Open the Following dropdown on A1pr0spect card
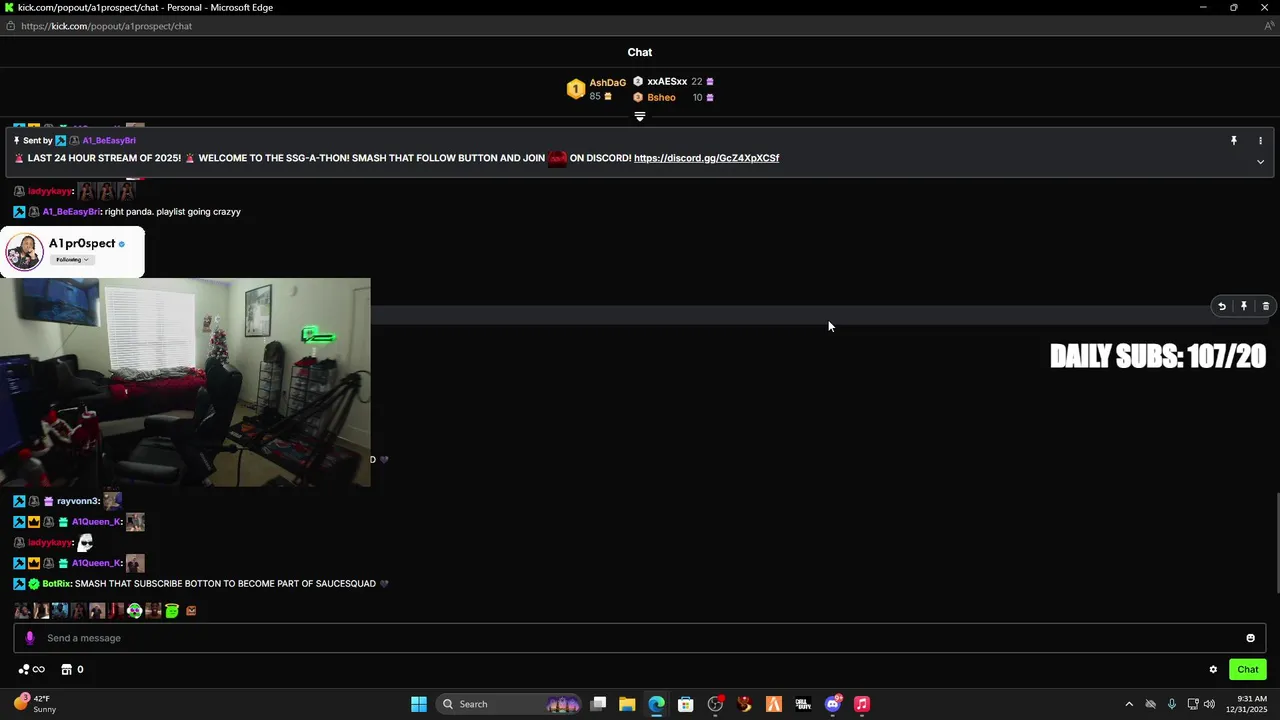 [72, 260]
